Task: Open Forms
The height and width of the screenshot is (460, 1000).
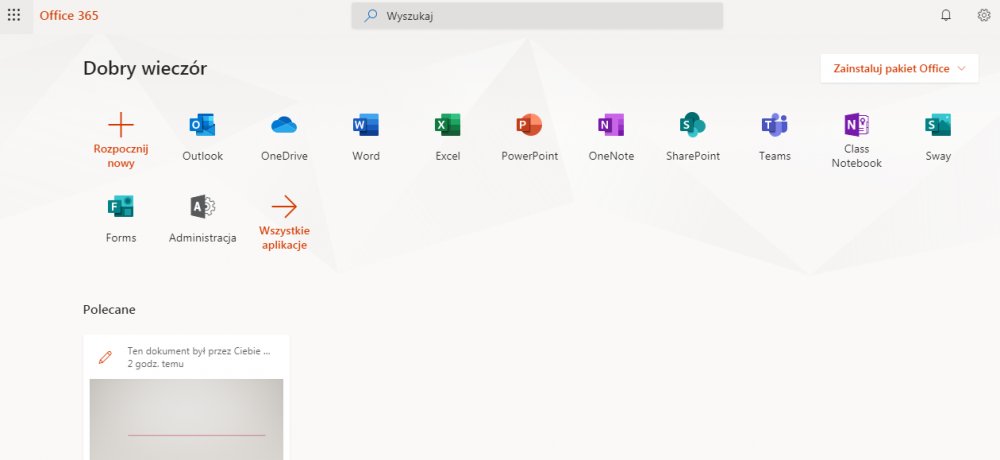Action: tap(121, 207)
